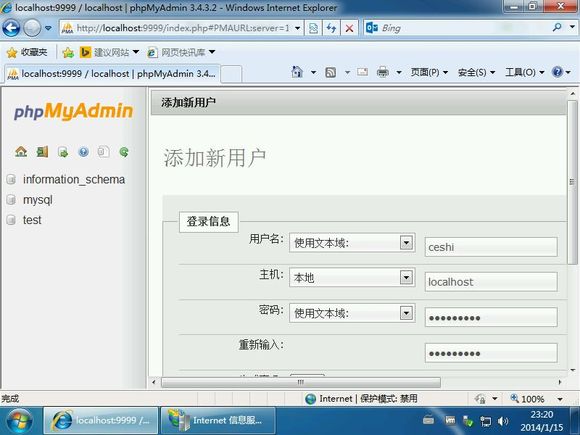This screenshot has width=580, height=435.
Task: Click the Read Mail toolbar icon
Action: click(362, 72)
